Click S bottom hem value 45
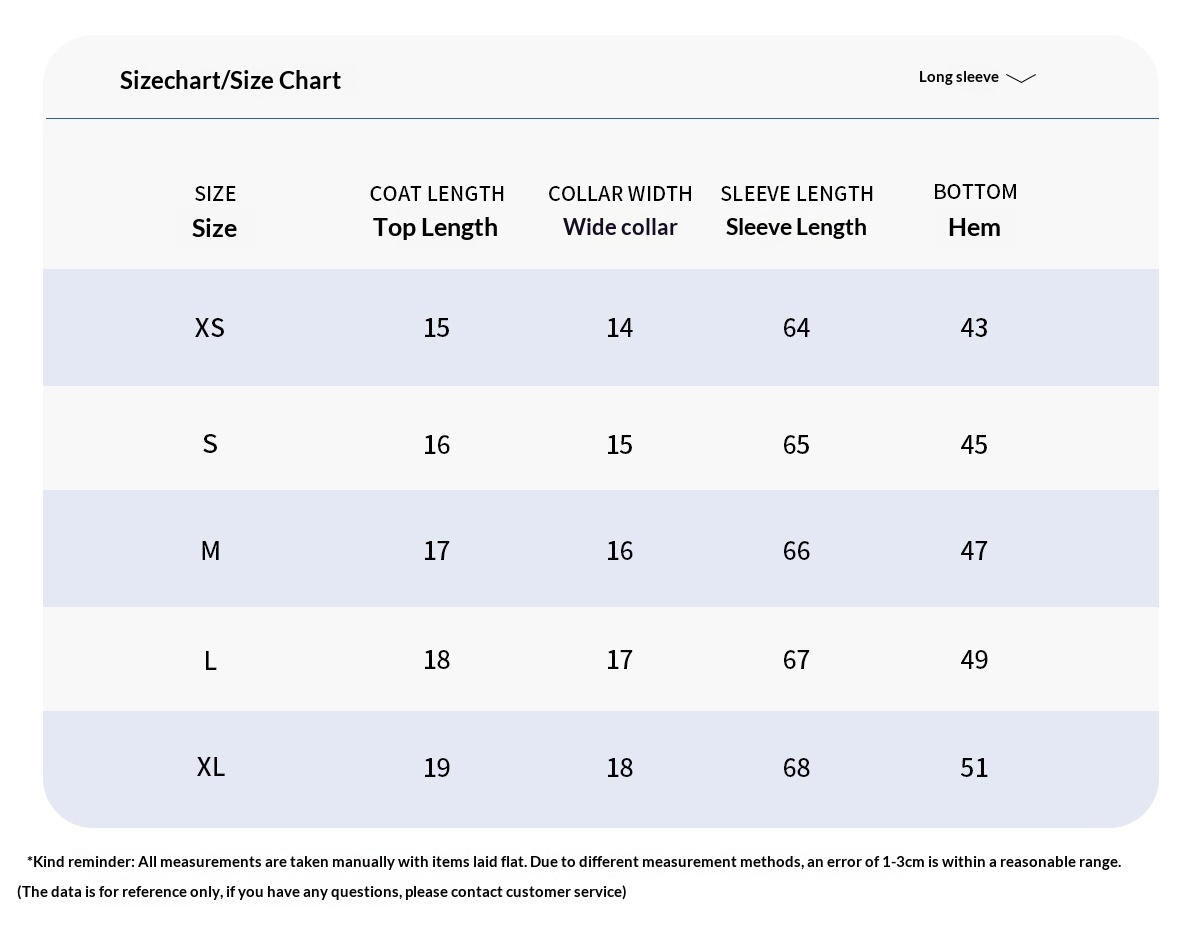The width and height of the screenshot is (1200, 950). pos(974,444)
